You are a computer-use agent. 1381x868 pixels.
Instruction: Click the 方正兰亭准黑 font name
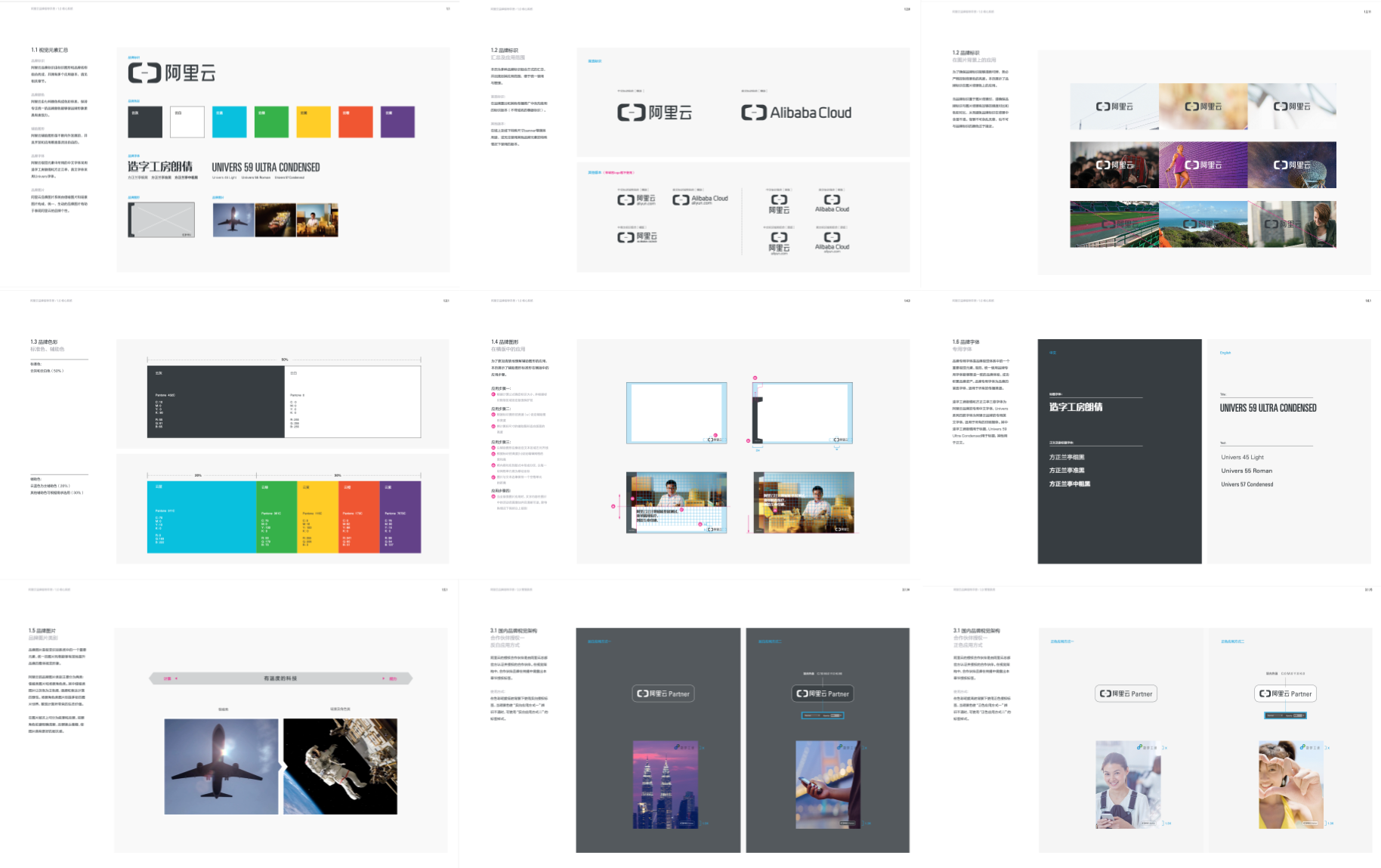tap(1067, 471)
